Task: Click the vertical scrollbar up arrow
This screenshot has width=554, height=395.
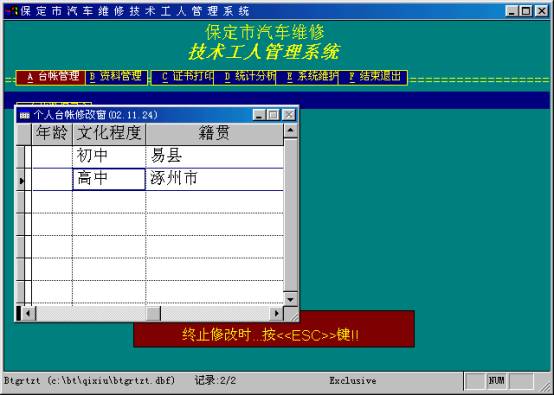Action: (290, 130)
